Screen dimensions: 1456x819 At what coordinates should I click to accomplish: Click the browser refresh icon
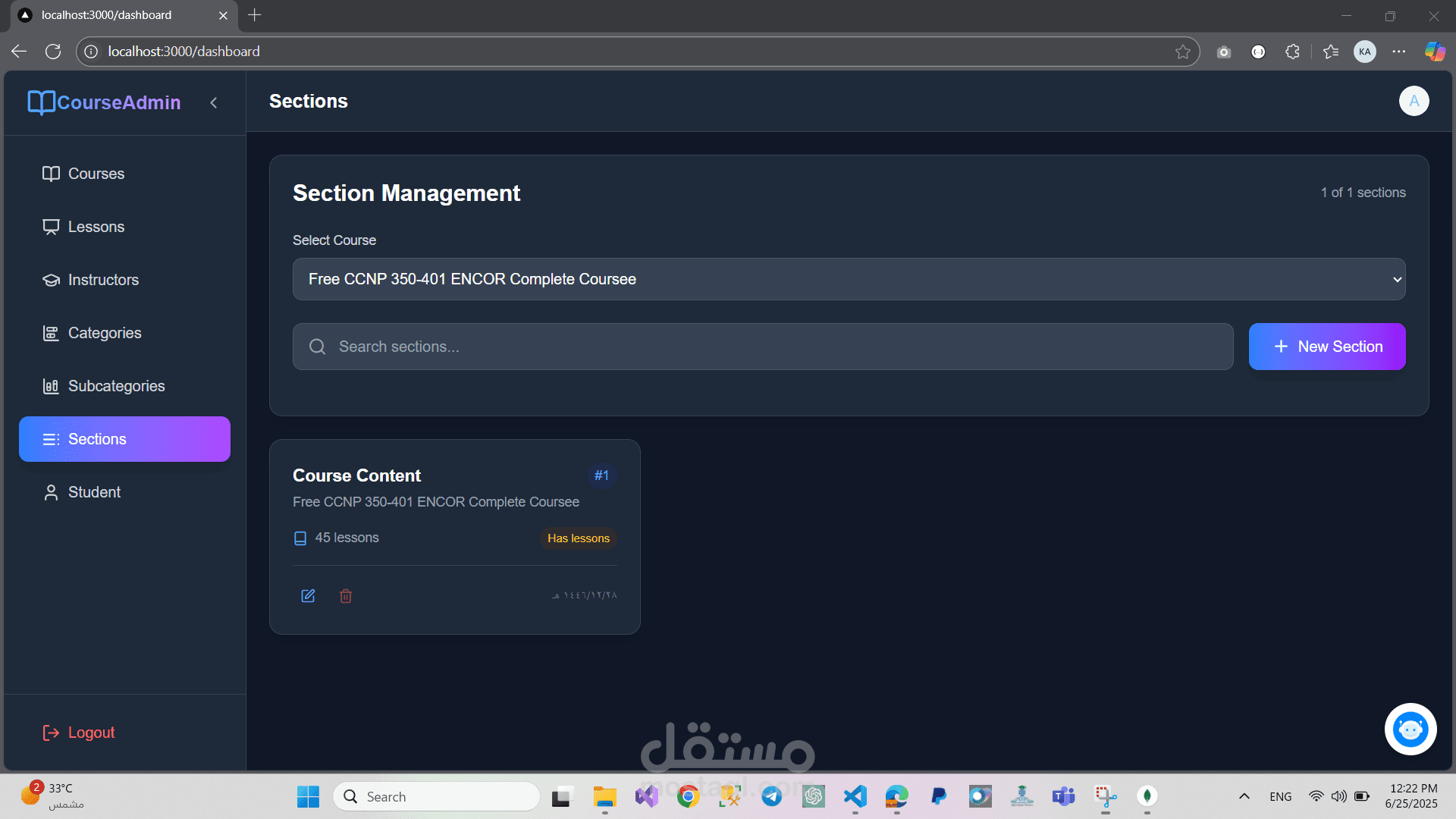[x=53, y=52]
